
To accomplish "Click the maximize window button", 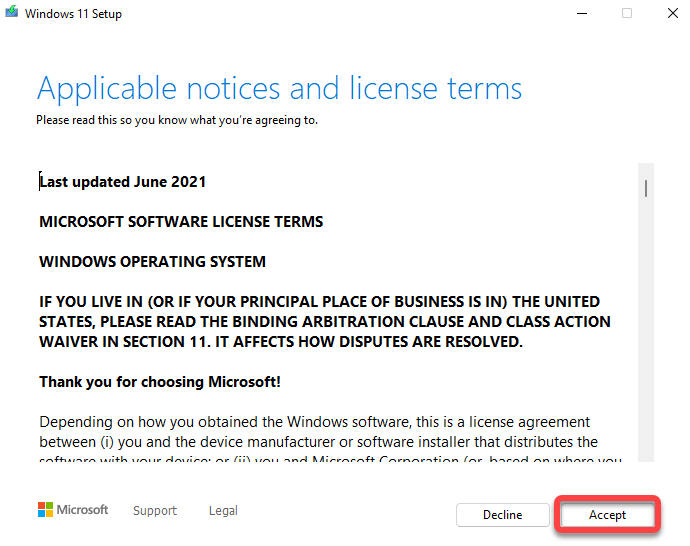I will tap(627, 14).
